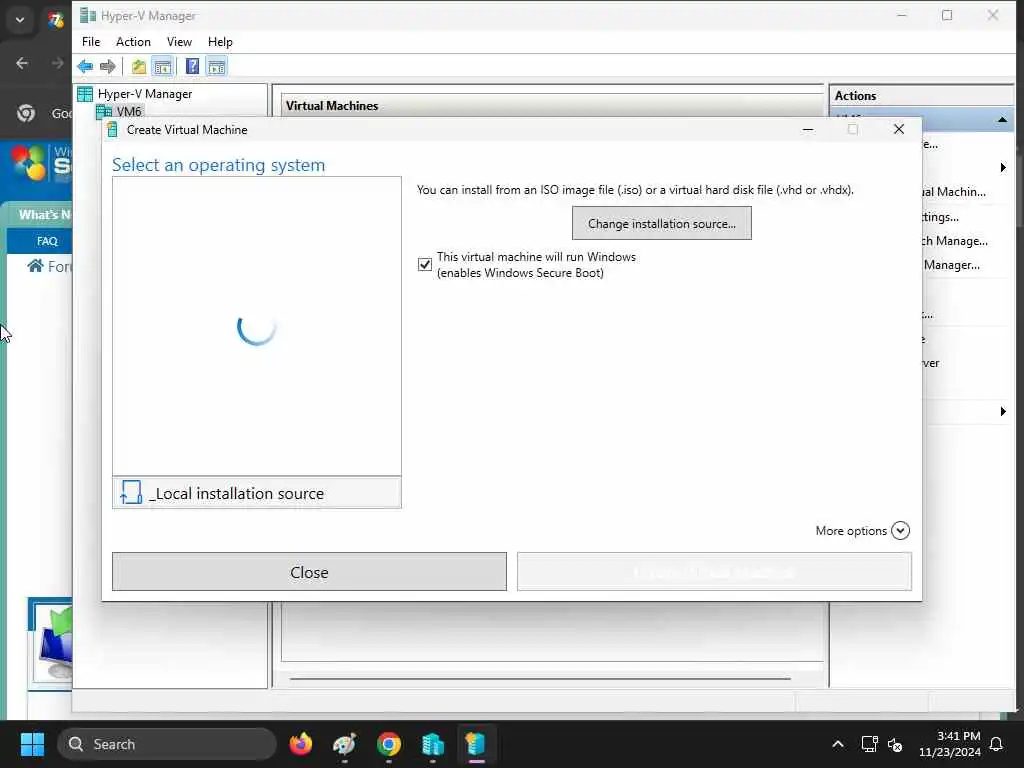Image resolution: width=1024 pixels, height=768 pixels.
Task: Expand the lower Actions submenu arrow
Action: 1002,411
